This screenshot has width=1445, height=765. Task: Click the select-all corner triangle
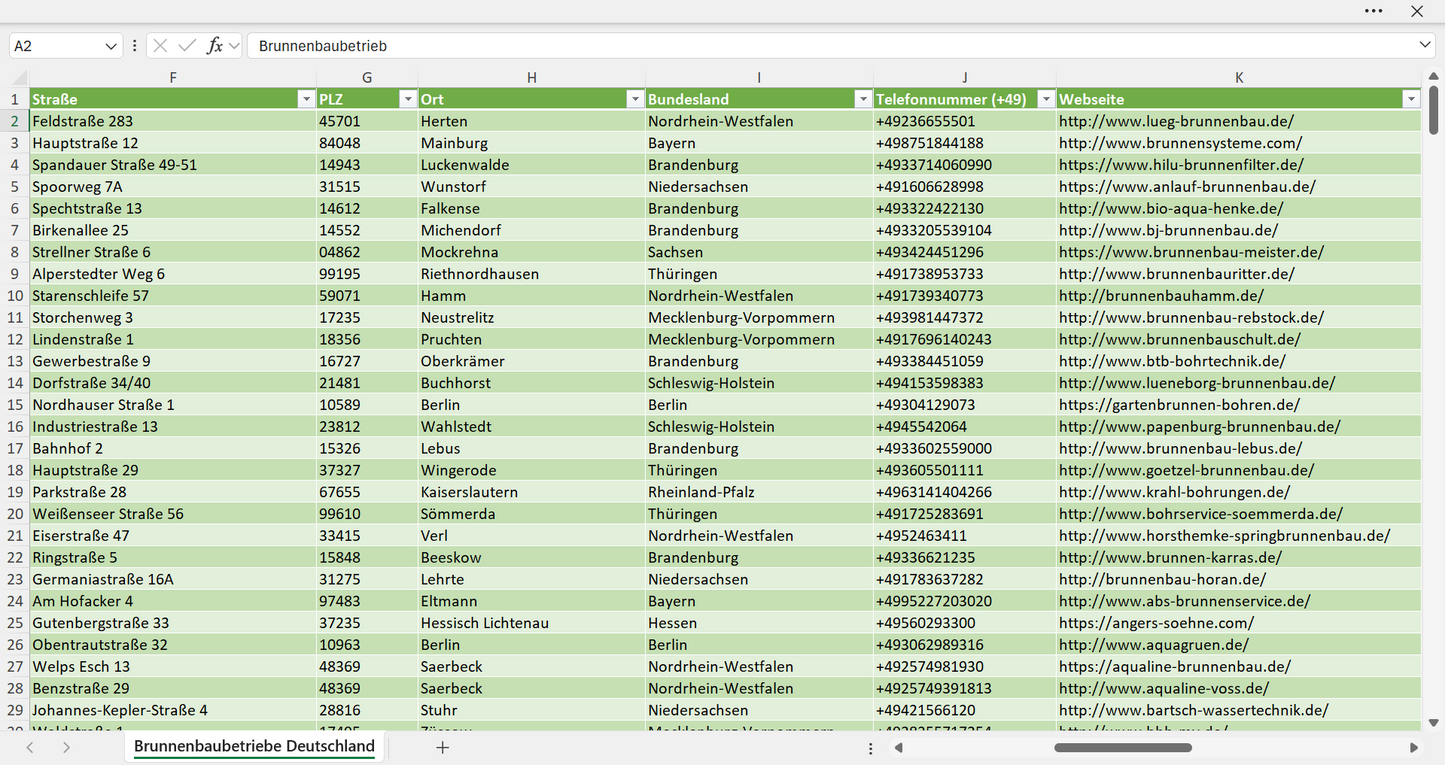pyautogui.click(x=19, y=78)
